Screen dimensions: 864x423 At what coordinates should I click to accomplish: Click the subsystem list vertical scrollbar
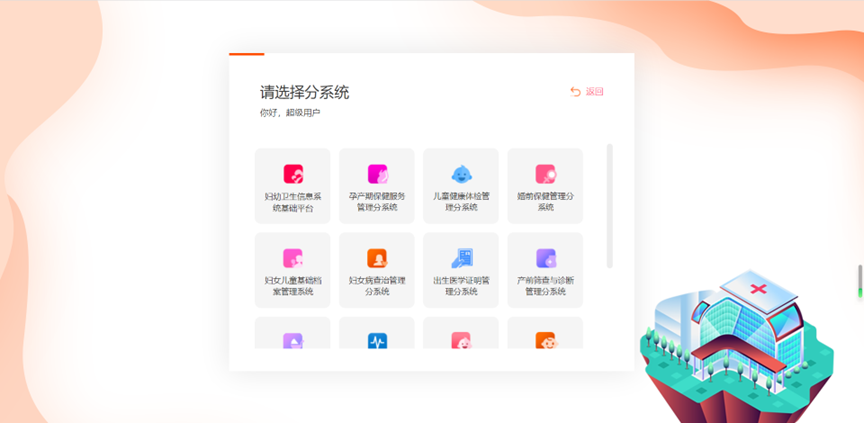pyautogui.click(x=610, y=205)
